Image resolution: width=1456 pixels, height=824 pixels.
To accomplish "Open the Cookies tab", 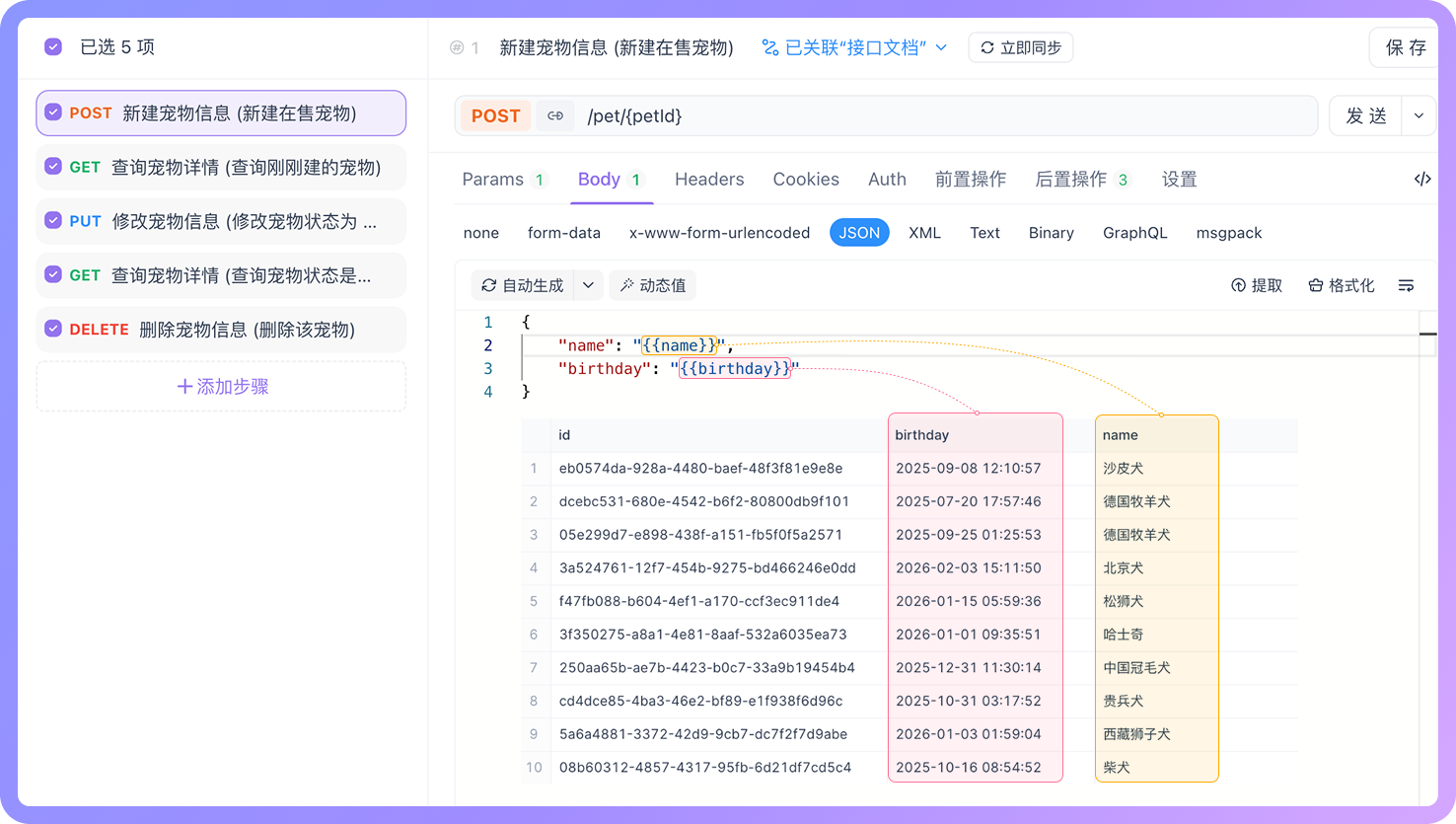I will [x=806, y=179].
